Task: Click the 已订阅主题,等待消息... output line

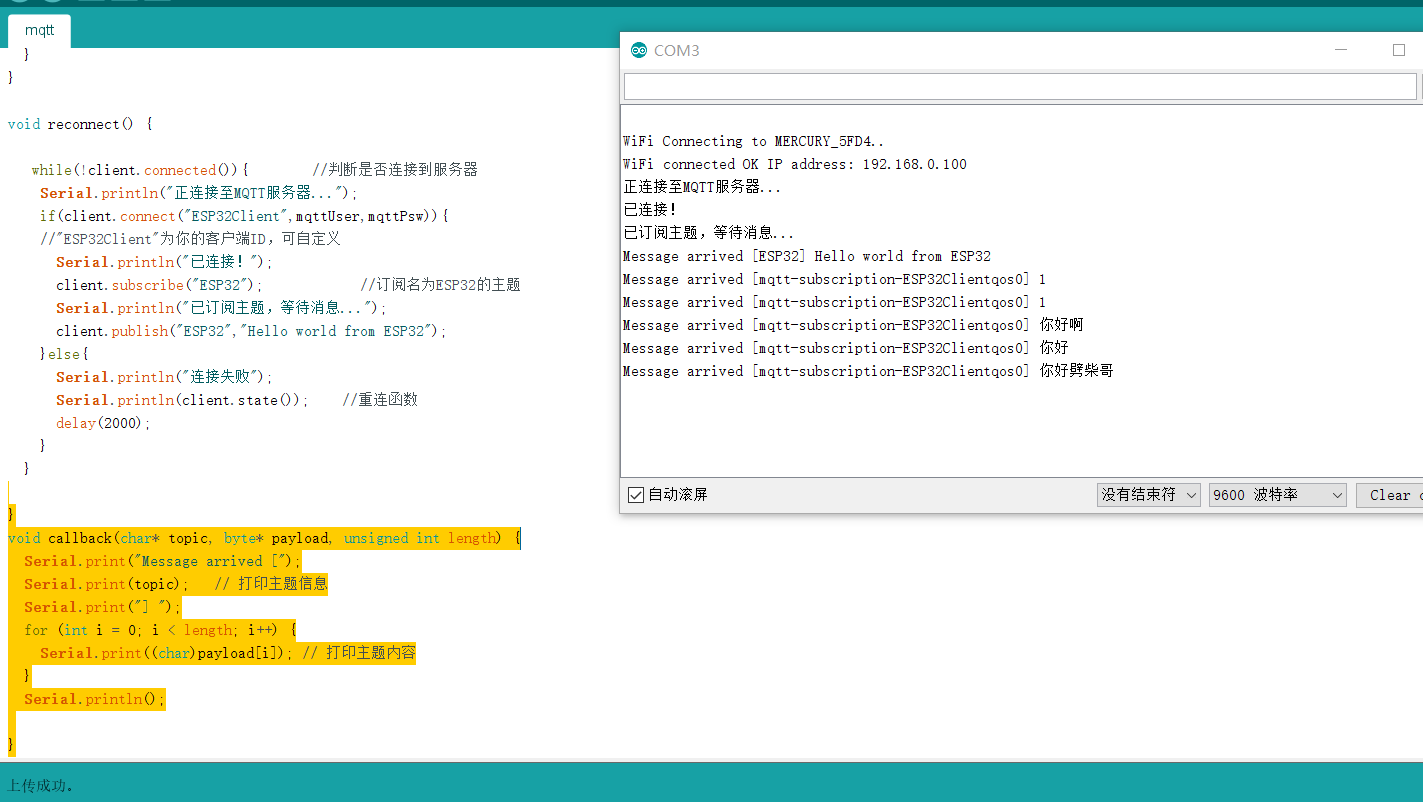Action: (709, 233)
